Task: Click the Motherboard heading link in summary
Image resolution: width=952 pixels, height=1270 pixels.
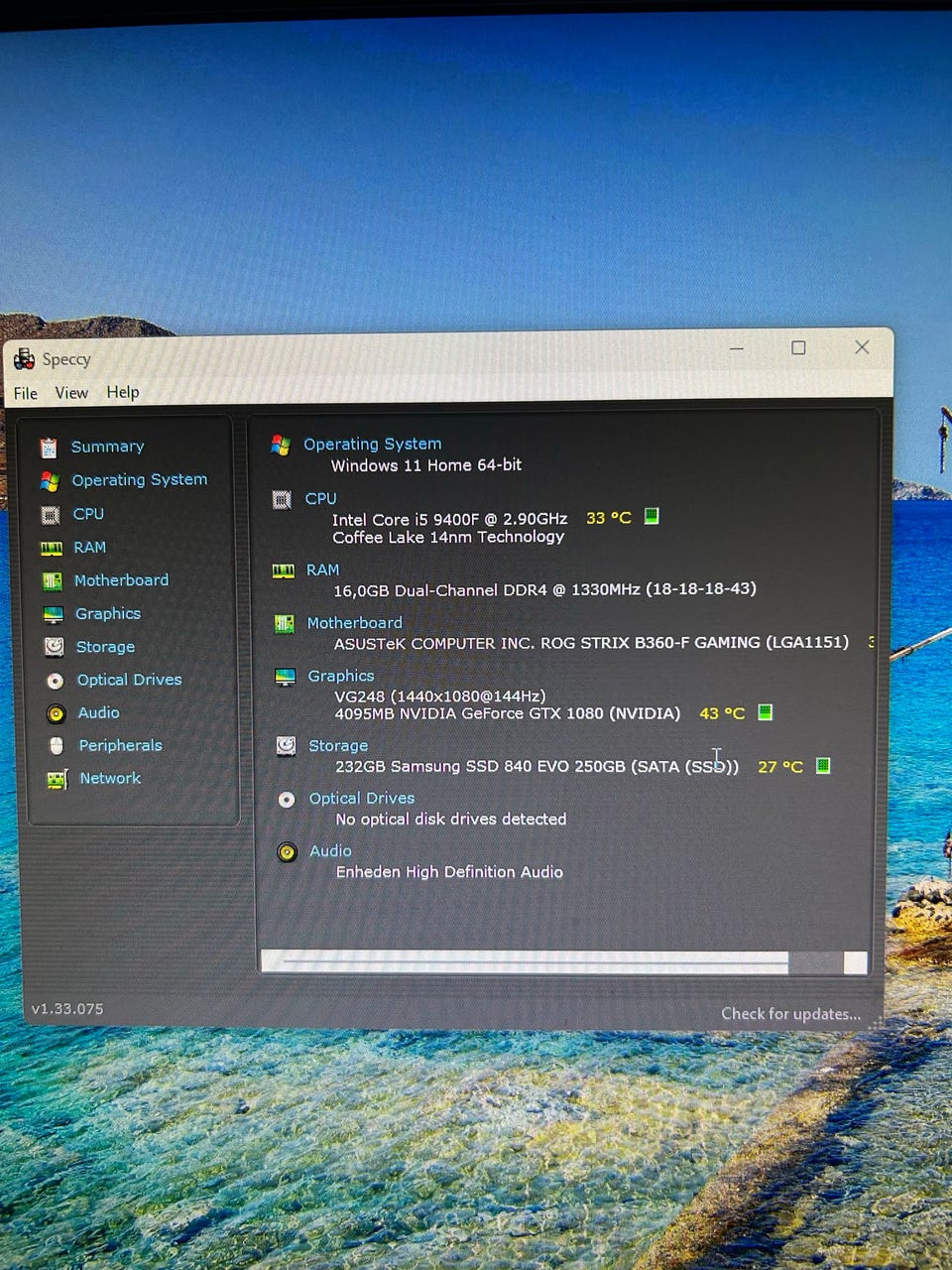Action: click(x=354, y=623)
